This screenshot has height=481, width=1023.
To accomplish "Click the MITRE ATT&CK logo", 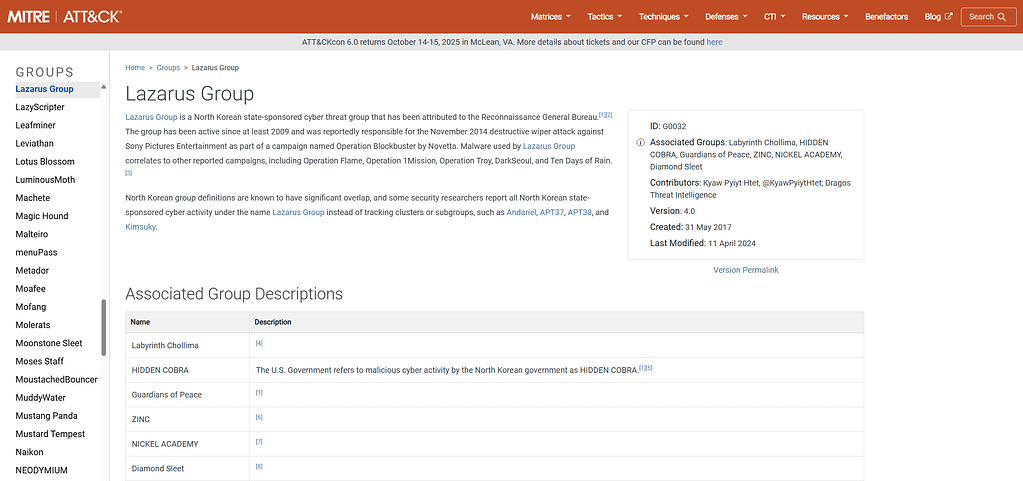I will coord(66,16).
